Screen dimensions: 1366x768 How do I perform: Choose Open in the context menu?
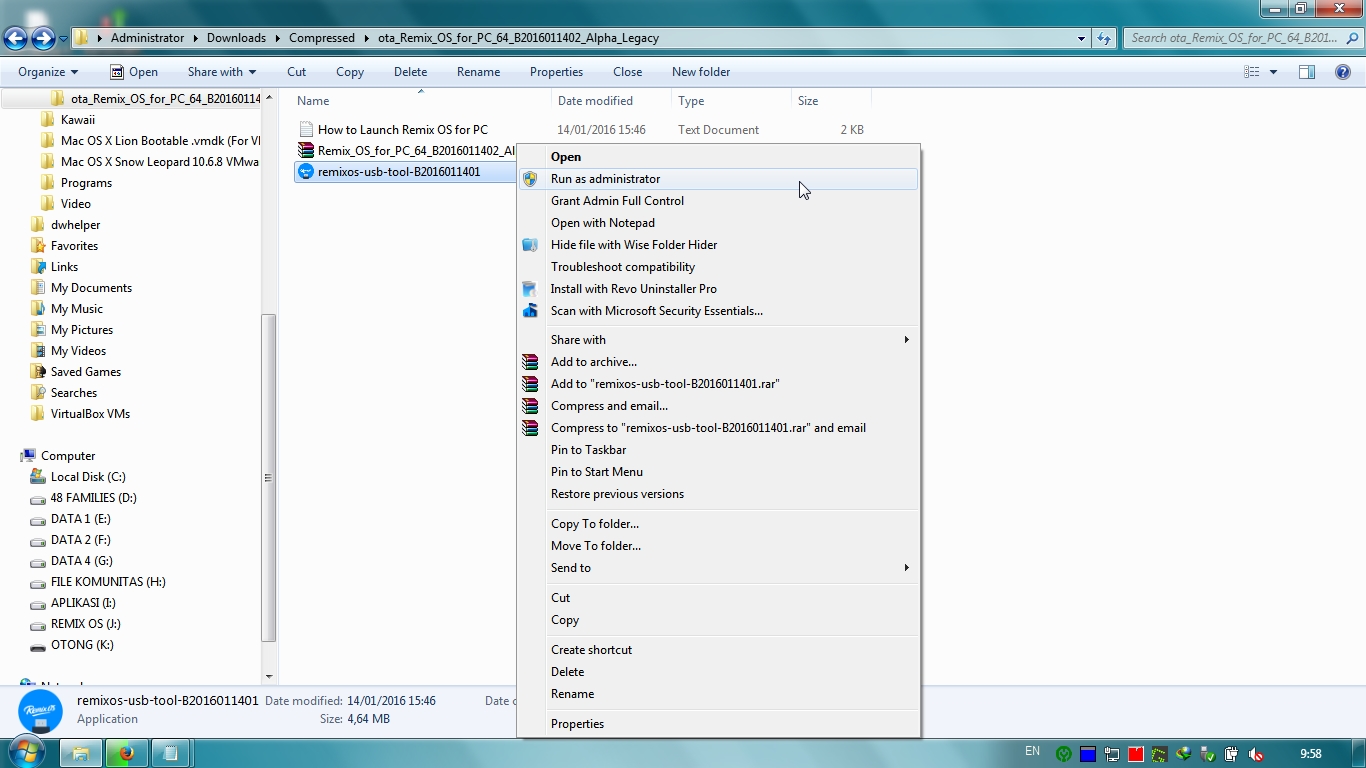pos(718,157)
